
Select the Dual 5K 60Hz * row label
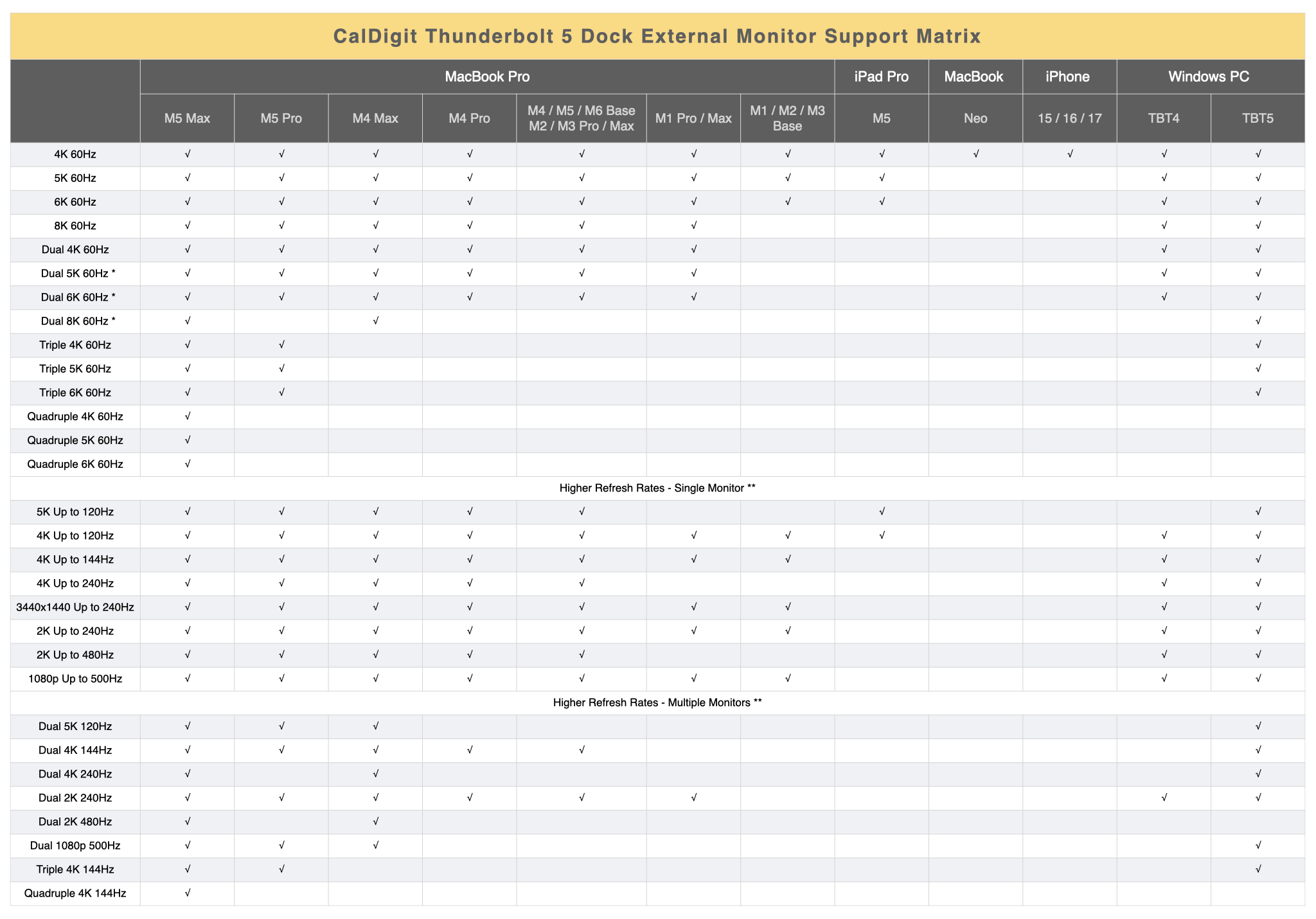78,274
